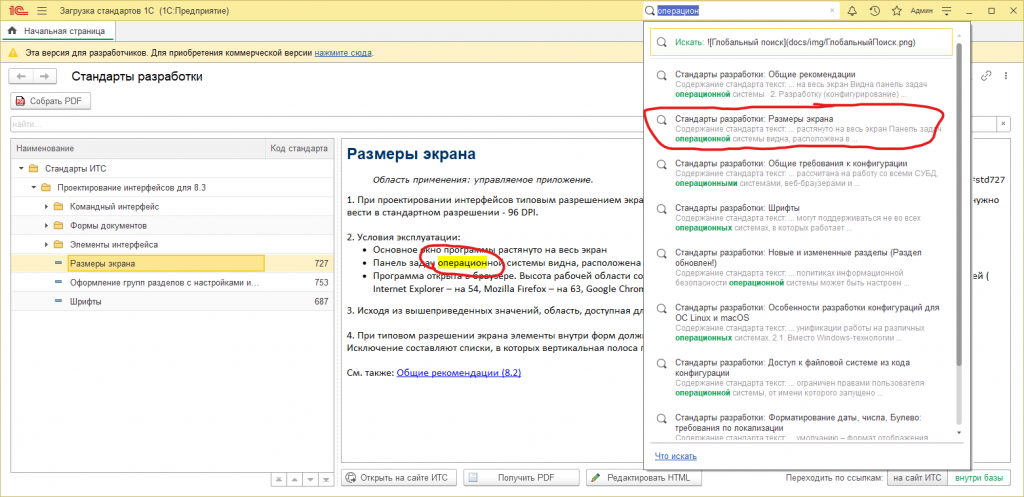Go forward with the right arrow button
Image resolution: width=1024 pixels, height=497 pixels.
click(x=44, y=77)
